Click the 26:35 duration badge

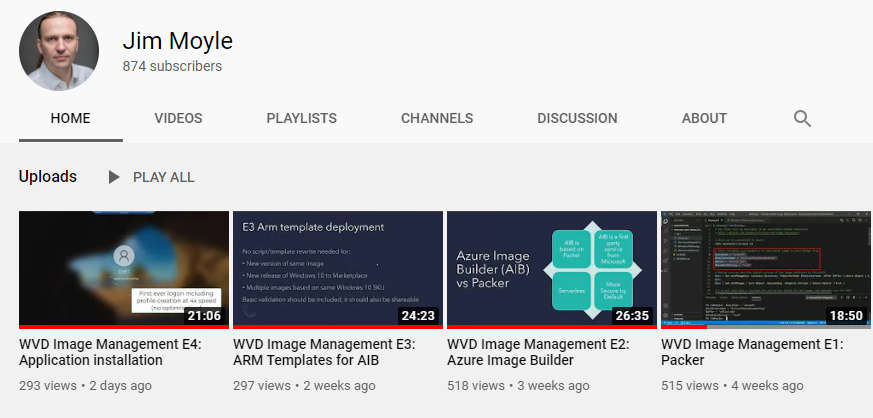point(632,316)
